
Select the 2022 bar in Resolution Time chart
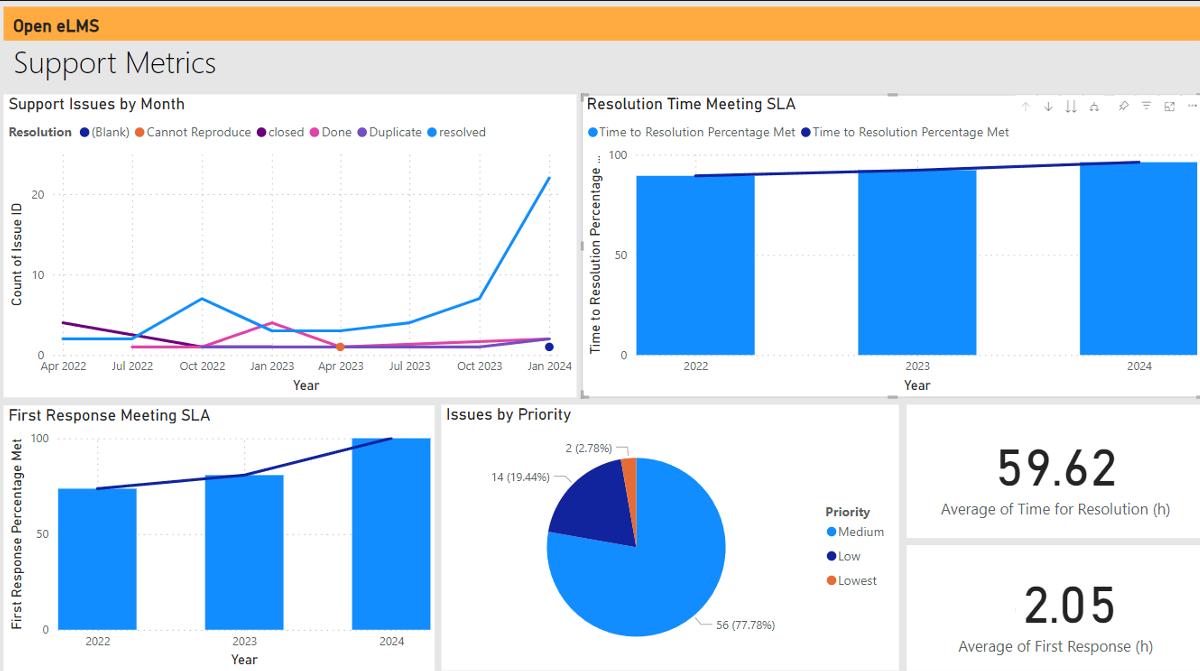tap(695, 265)
